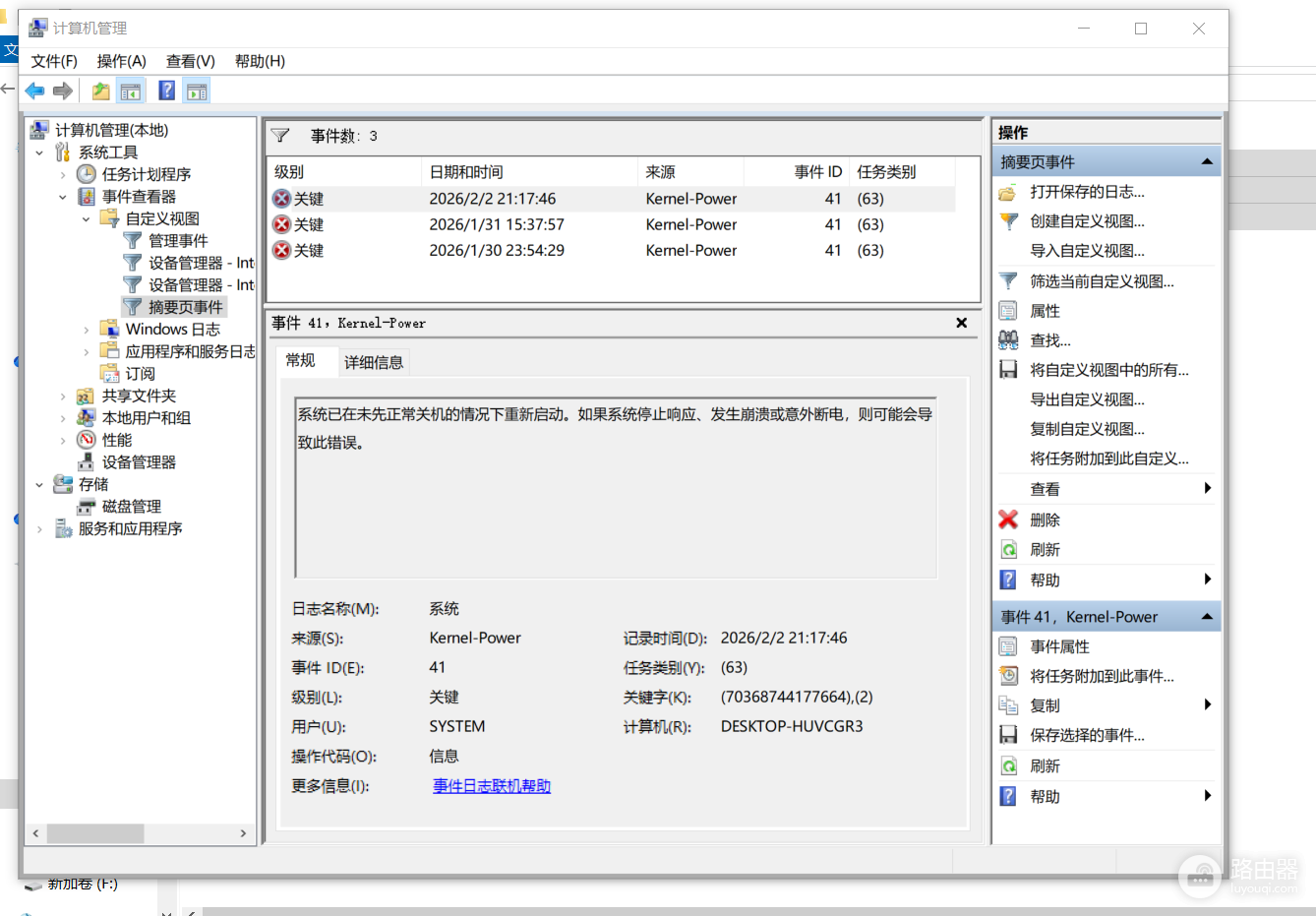The image size is (1316, 916).
Task: Select the event dated 2026/1/30 23:54:29
Action: point(611,250)
